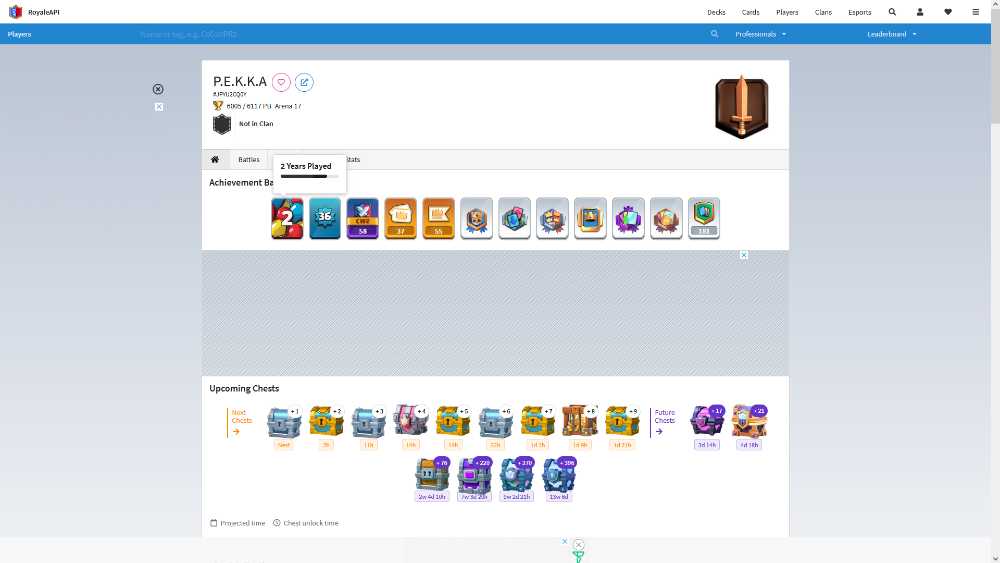1000x563 pixels.
Task: Click the +2 golden chest
Action: tap(326, 421)
